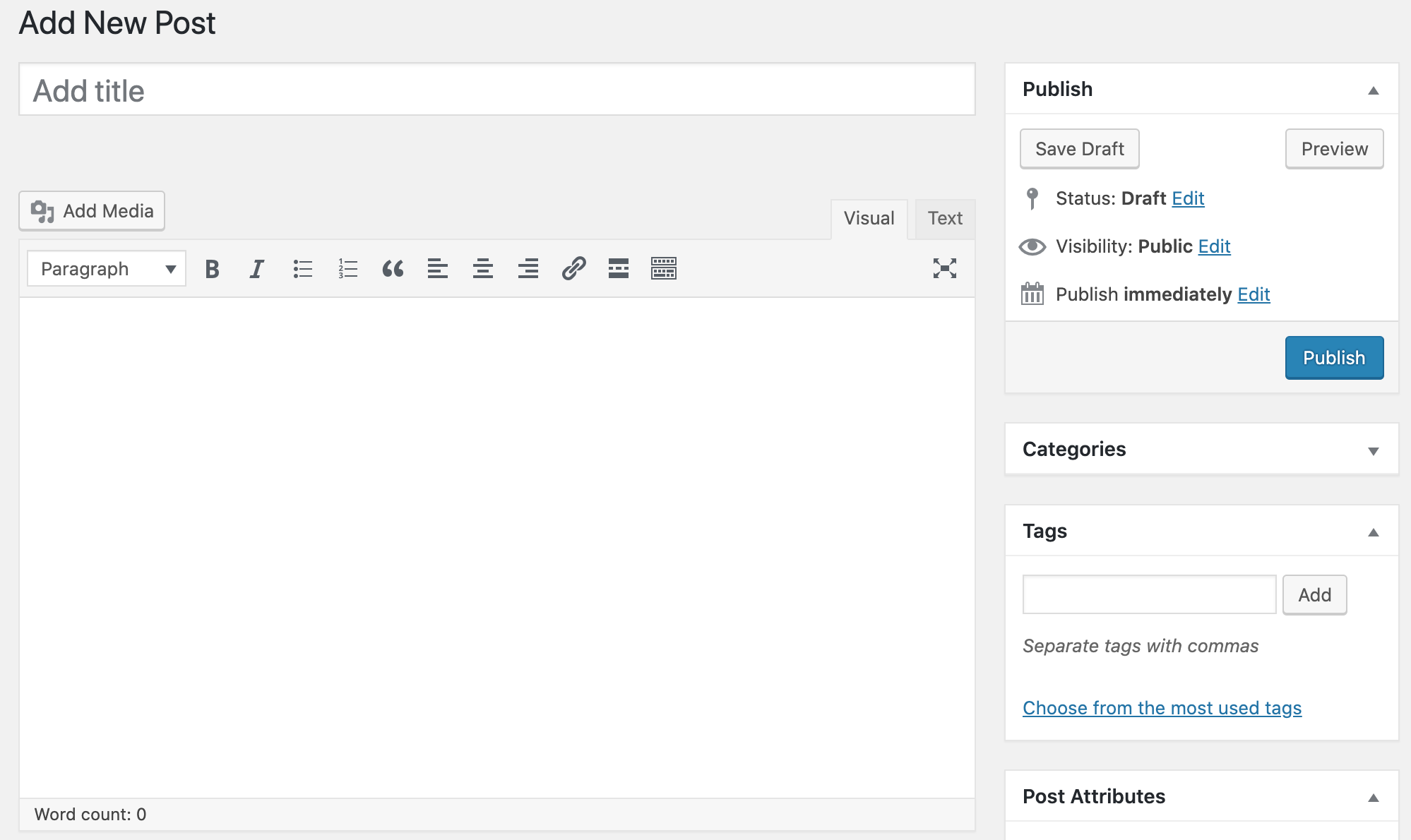Align text right

click(528, 269)
